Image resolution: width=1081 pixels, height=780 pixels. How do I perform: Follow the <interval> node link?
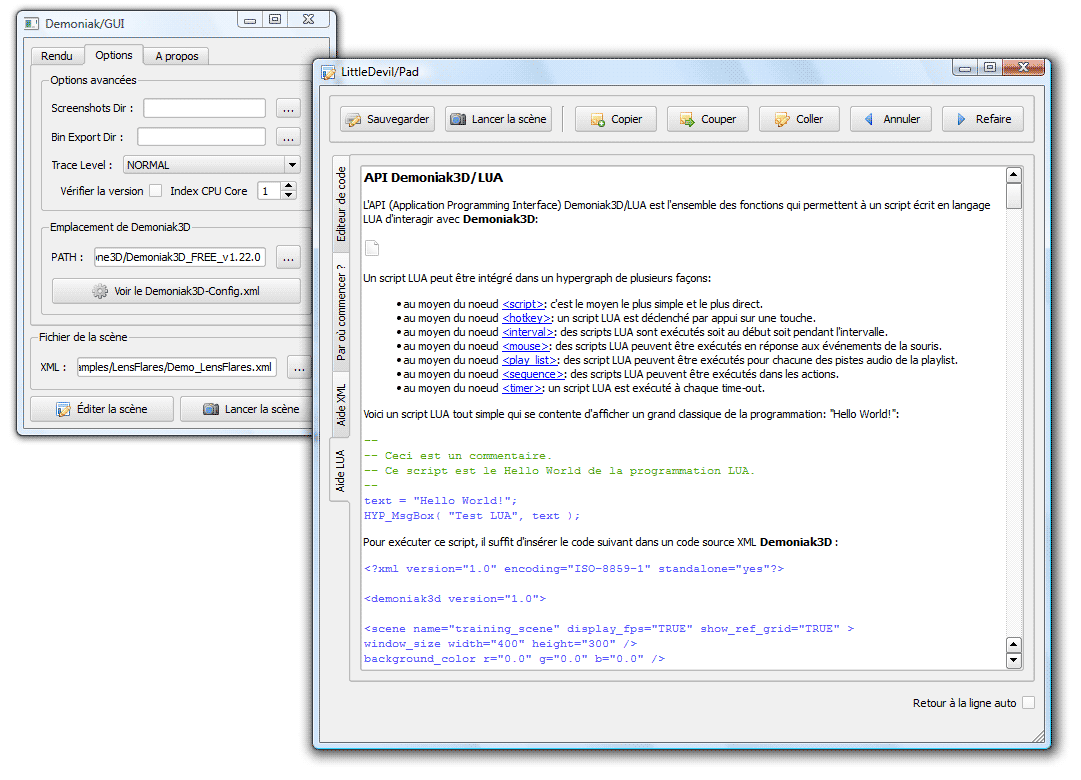[528, 332]
